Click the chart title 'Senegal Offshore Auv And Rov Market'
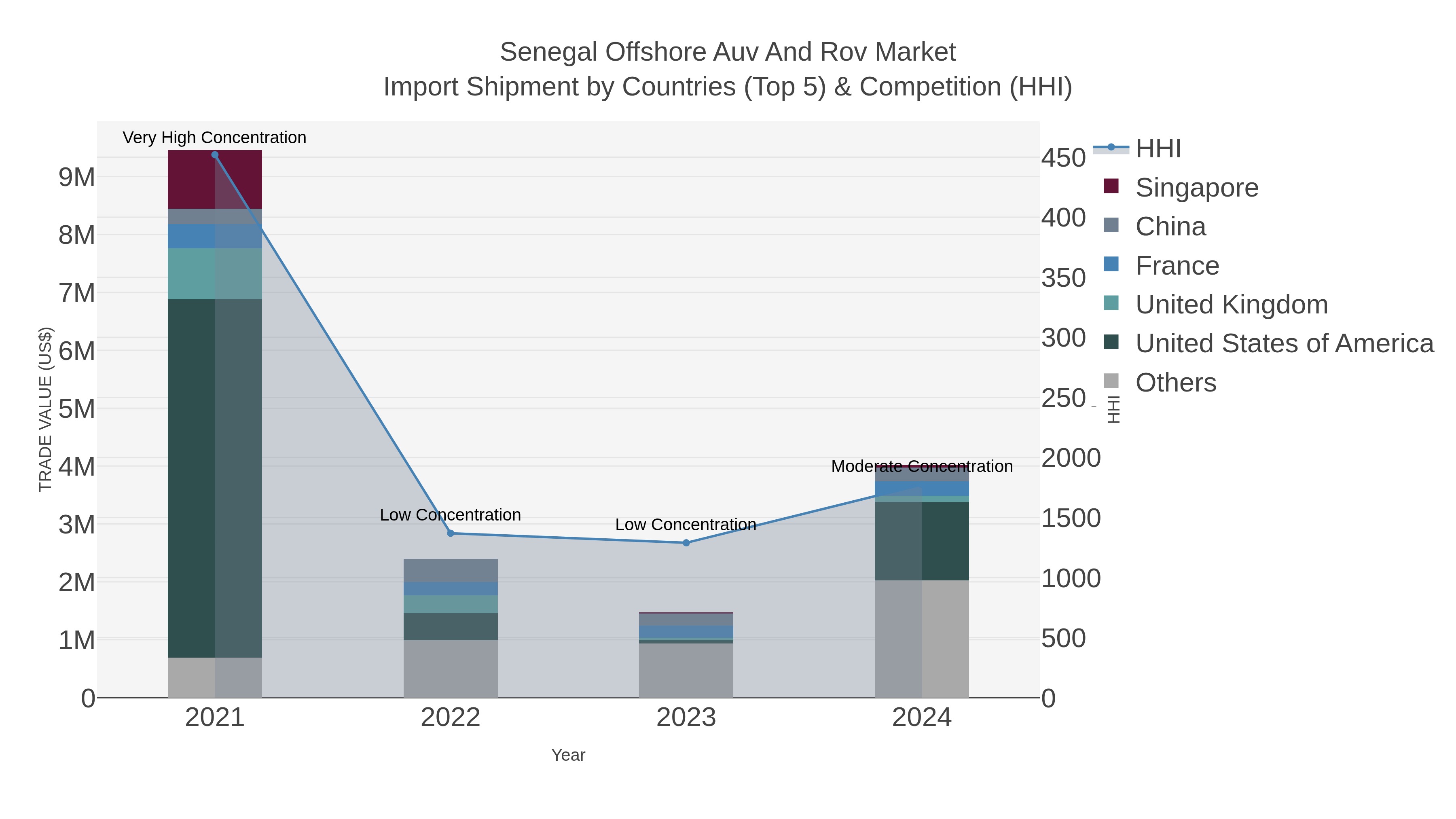This screenshot has height=819, width=1456. (x=728, y=52)
